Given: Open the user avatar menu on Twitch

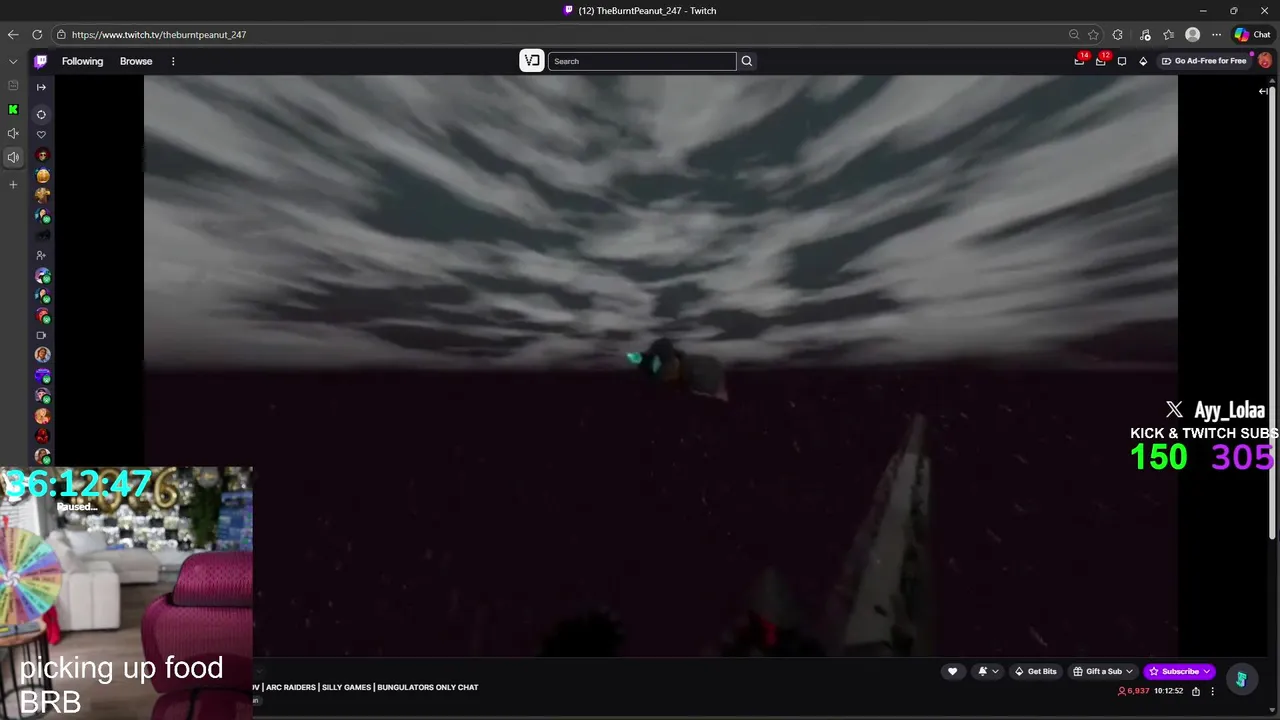Looking at the screenshot, I should click(1265, 61).
